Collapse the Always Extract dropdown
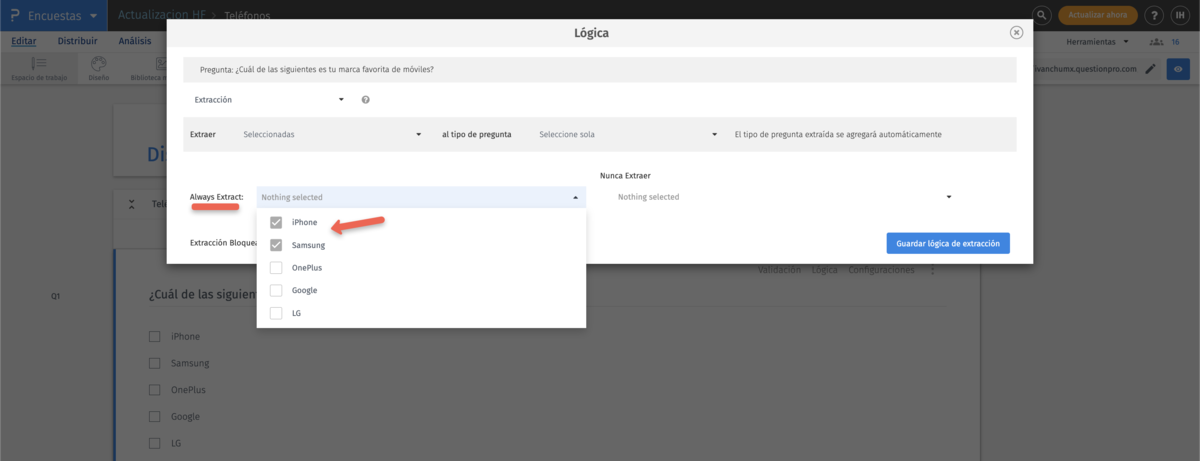 [421, 197]
